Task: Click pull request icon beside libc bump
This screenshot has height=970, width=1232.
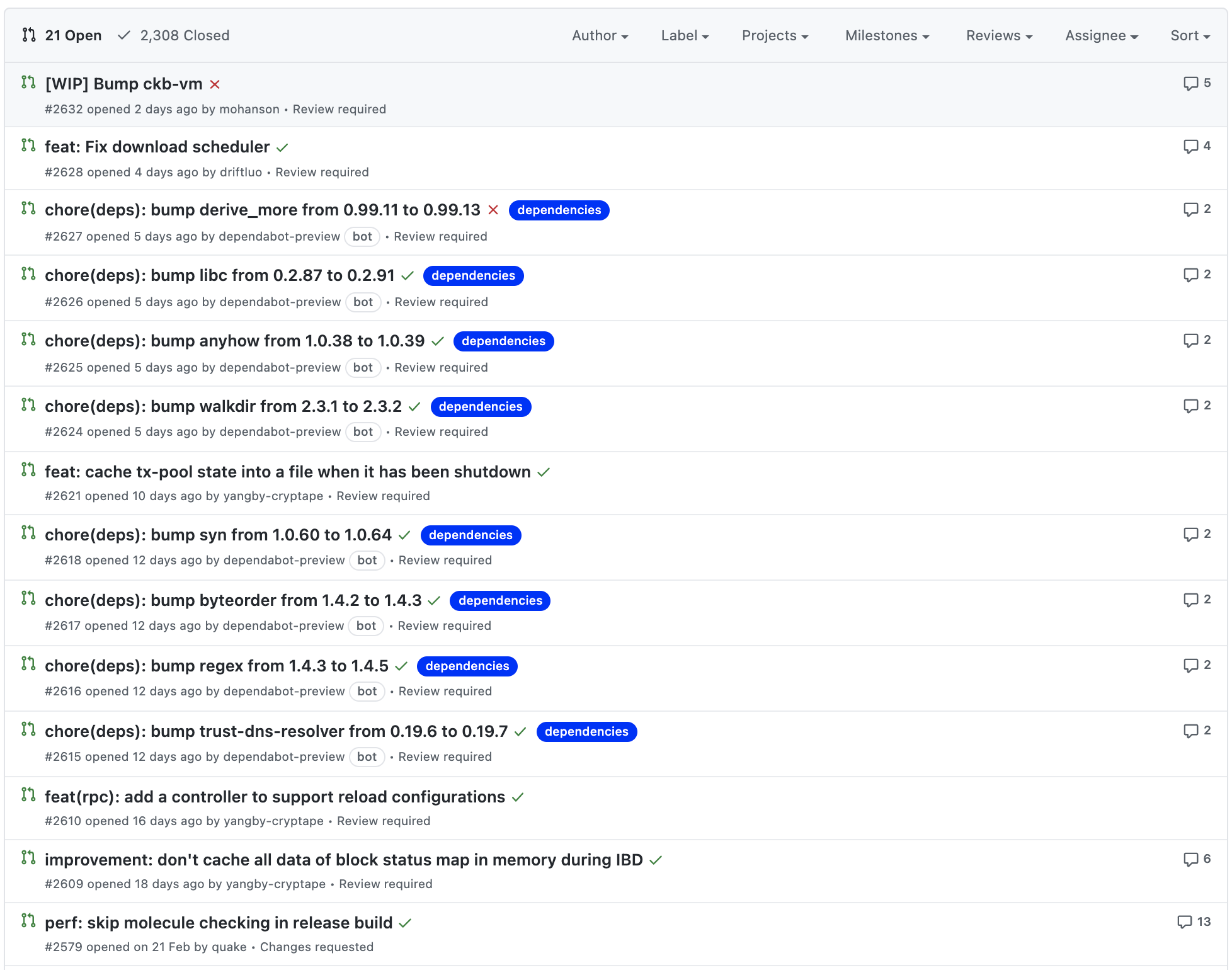Action: [28, 274]
